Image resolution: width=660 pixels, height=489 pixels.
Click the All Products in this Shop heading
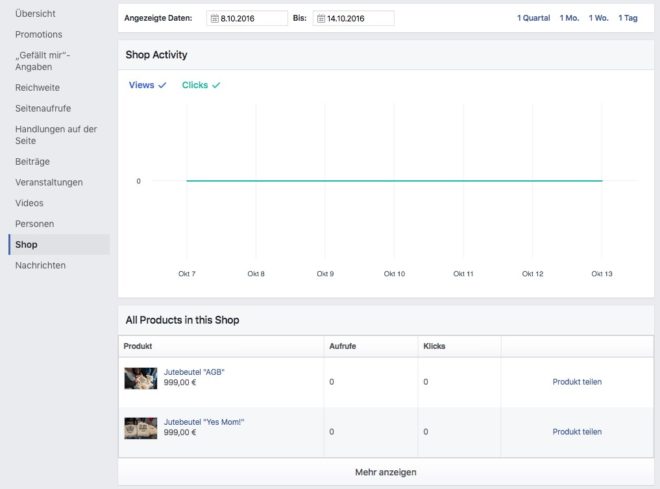(182, 320)
